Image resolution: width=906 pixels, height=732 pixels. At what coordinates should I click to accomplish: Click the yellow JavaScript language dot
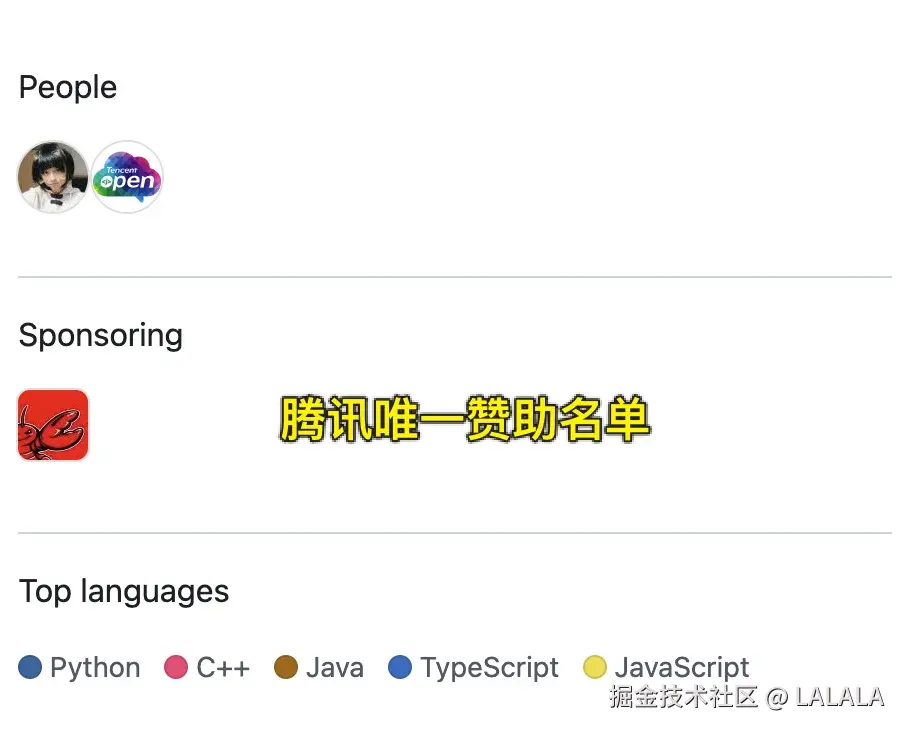pos(595,667)
